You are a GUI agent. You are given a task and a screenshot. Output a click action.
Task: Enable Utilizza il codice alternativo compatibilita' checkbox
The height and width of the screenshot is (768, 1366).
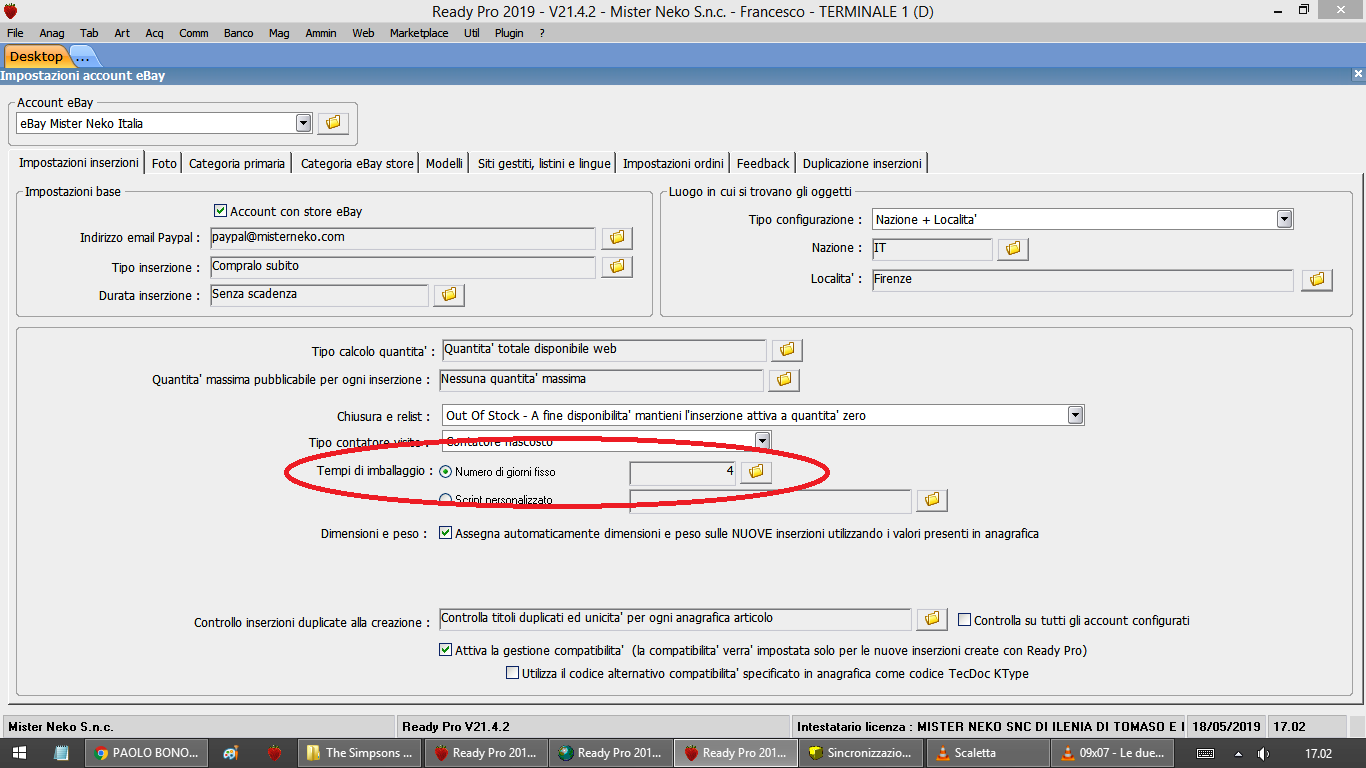(x=513, y=674)
